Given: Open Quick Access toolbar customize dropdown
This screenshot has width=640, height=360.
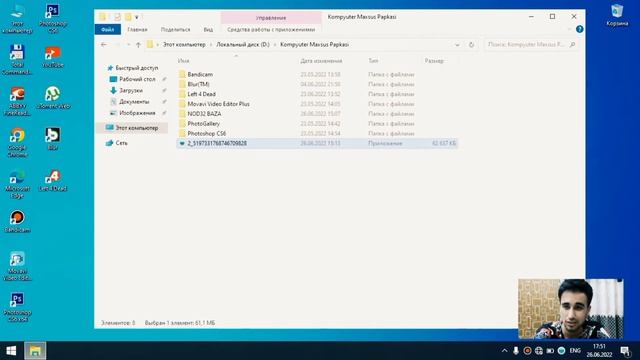Looking at the screenshot, I should (x=137, y=17).
